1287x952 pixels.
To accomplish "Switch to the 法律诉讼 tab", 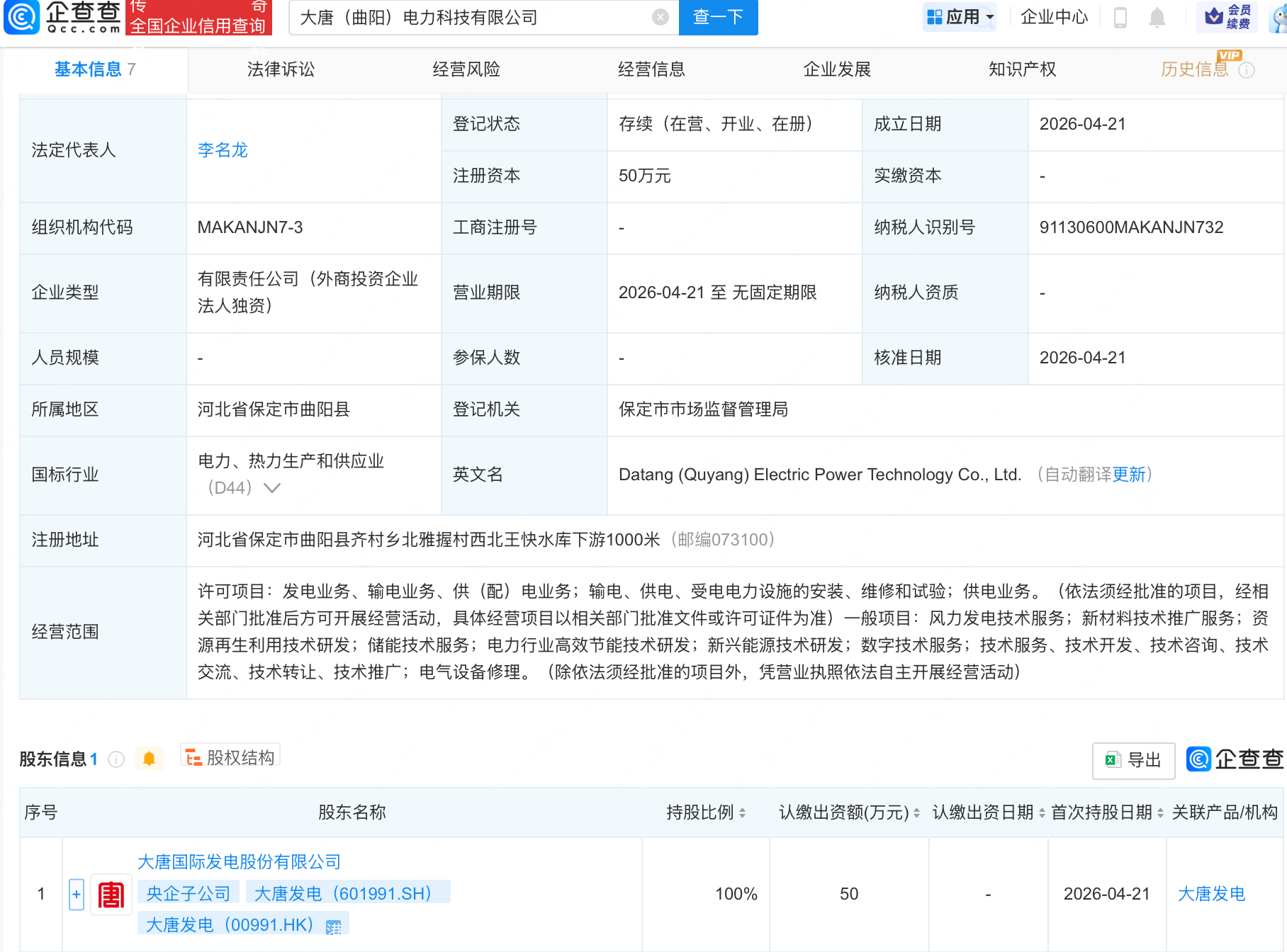I will click(281, 69).
